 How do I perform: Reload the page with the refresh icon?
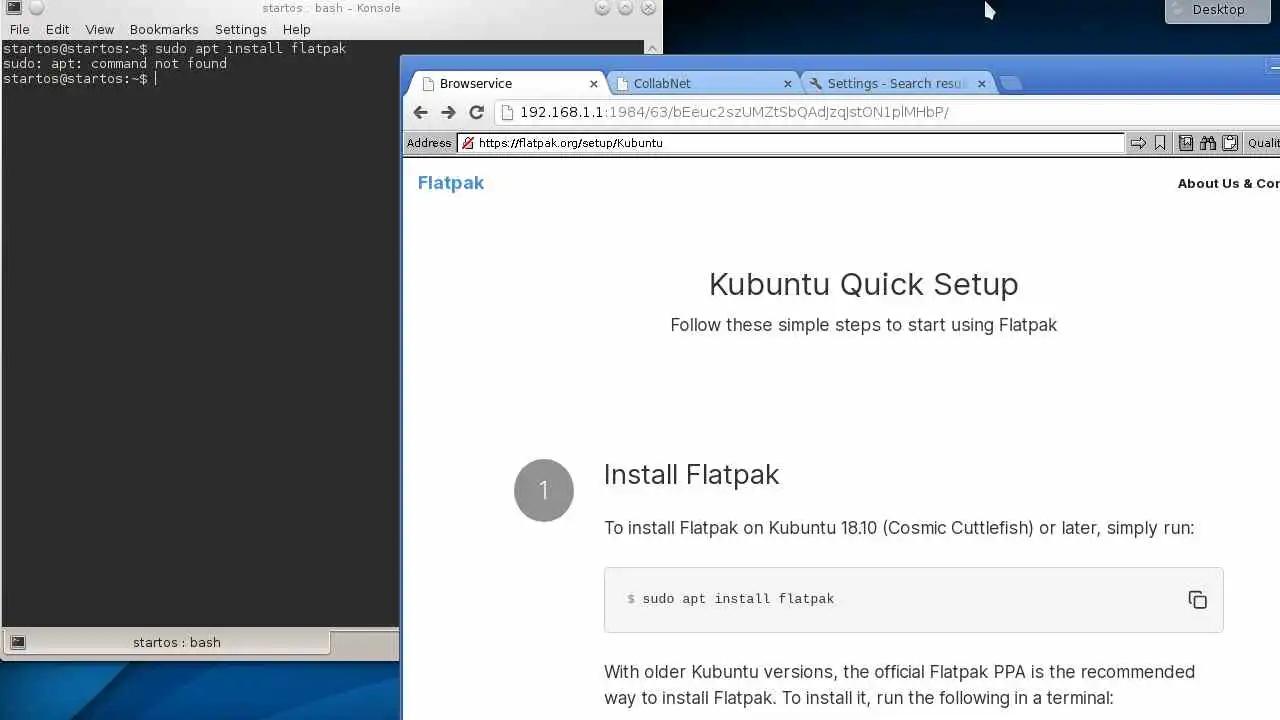(x=476, y=112)
